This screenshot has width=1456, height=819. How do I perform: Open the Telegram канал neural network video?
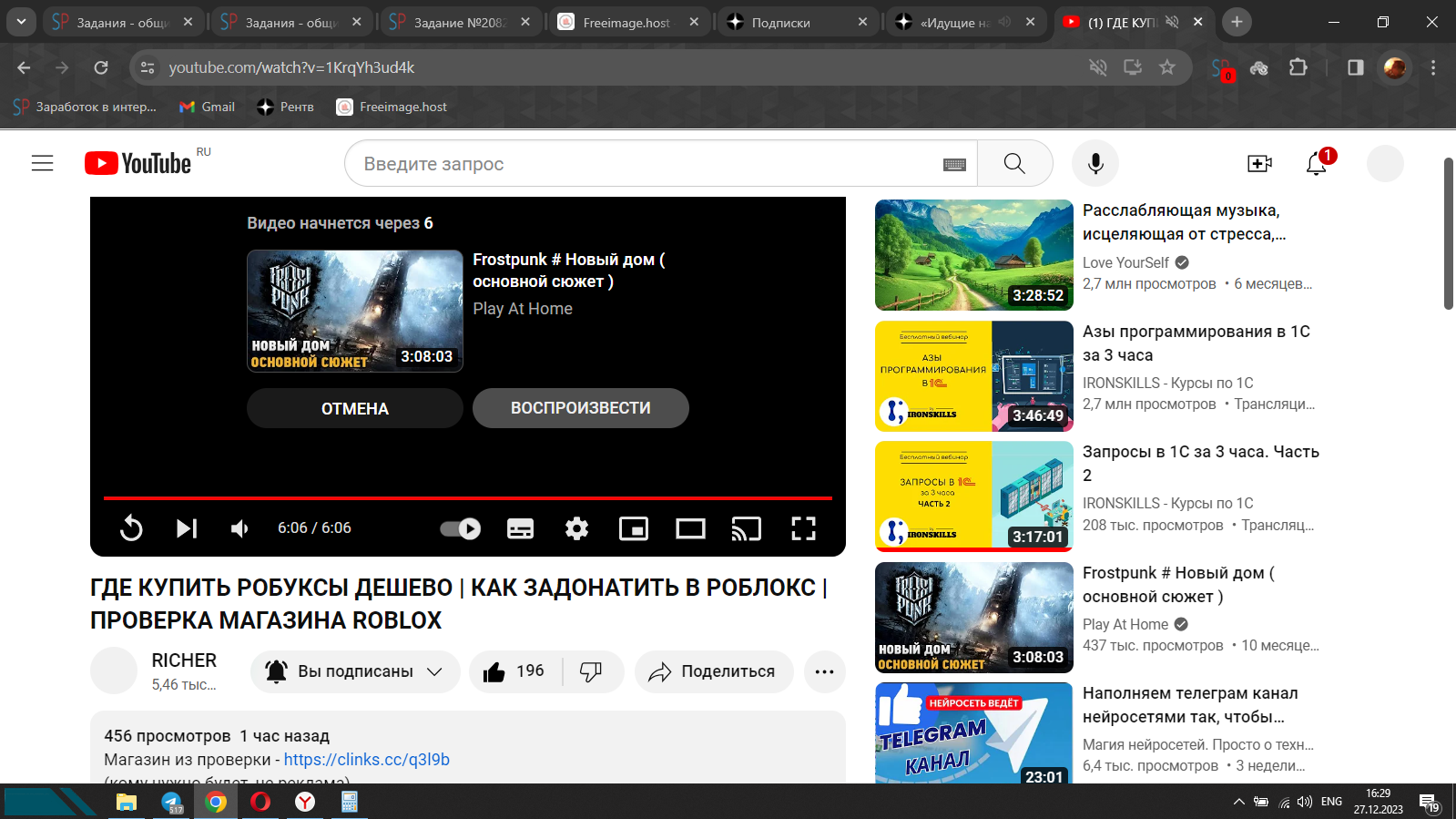[974, 733]
